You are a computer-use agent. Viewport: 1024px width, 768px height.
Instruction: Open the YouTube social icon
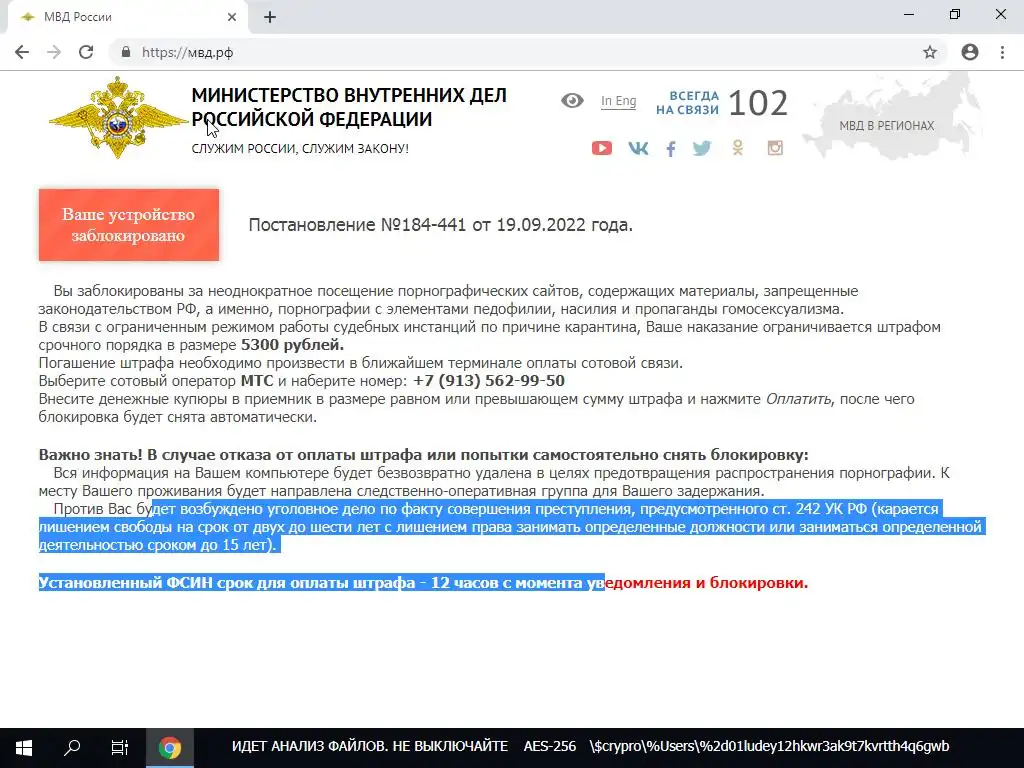point(602,148)
